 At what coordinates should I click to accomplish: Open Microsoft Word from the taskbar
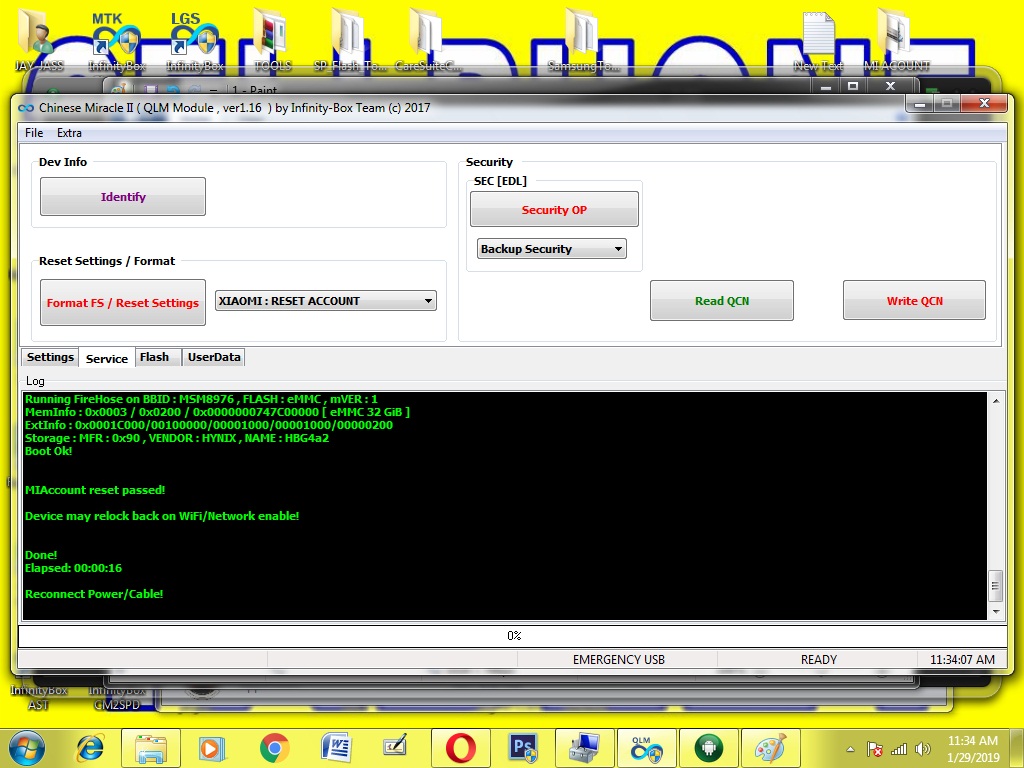click(x=336, y=748)
